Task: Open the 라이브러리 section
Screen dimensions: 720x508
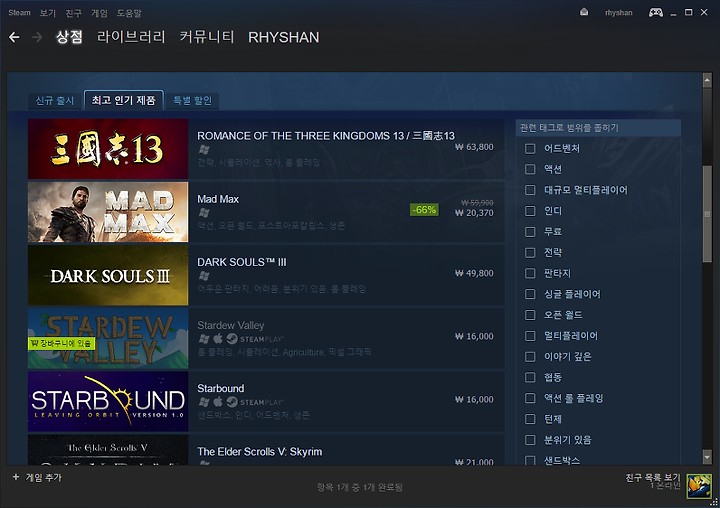Action: coord(131,37)
